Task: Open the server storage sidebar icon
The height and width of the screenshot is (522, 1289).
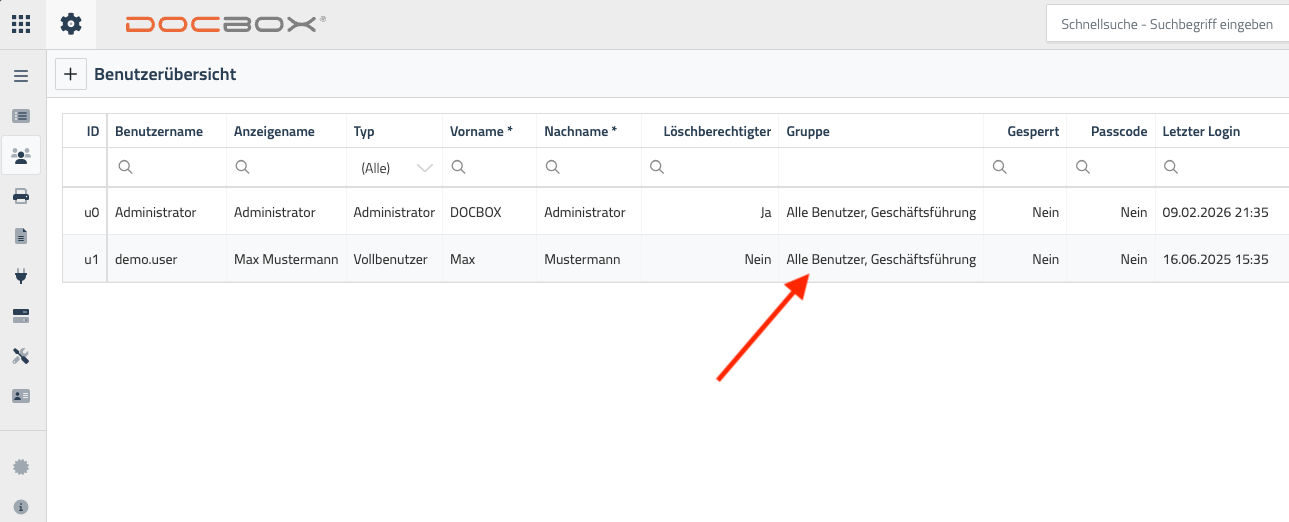Action: (x=21, y=316)
